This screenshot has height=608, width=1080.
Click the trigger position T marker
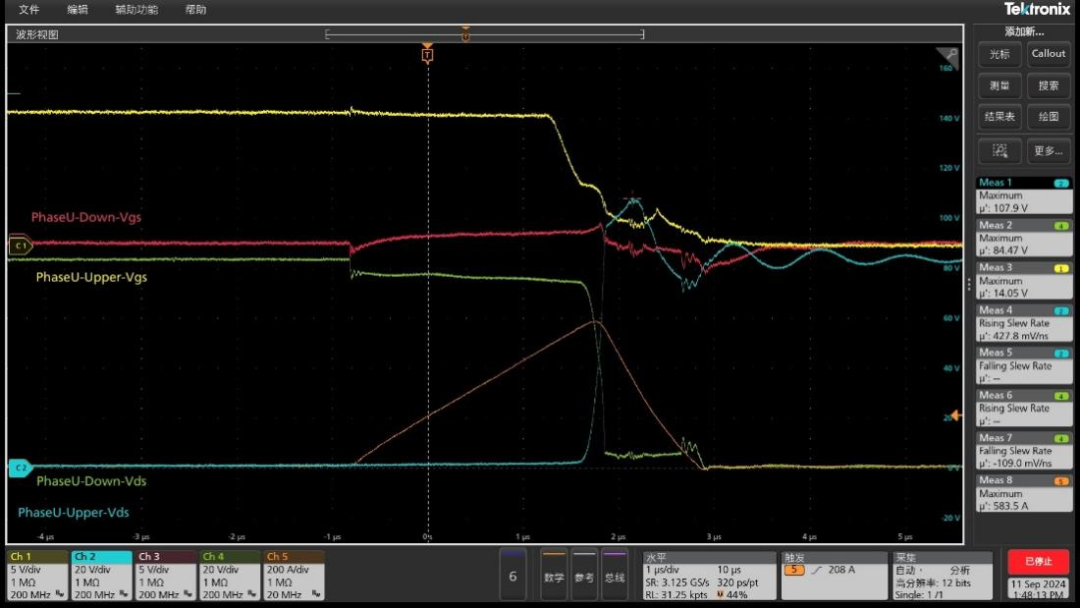[427, 54]
